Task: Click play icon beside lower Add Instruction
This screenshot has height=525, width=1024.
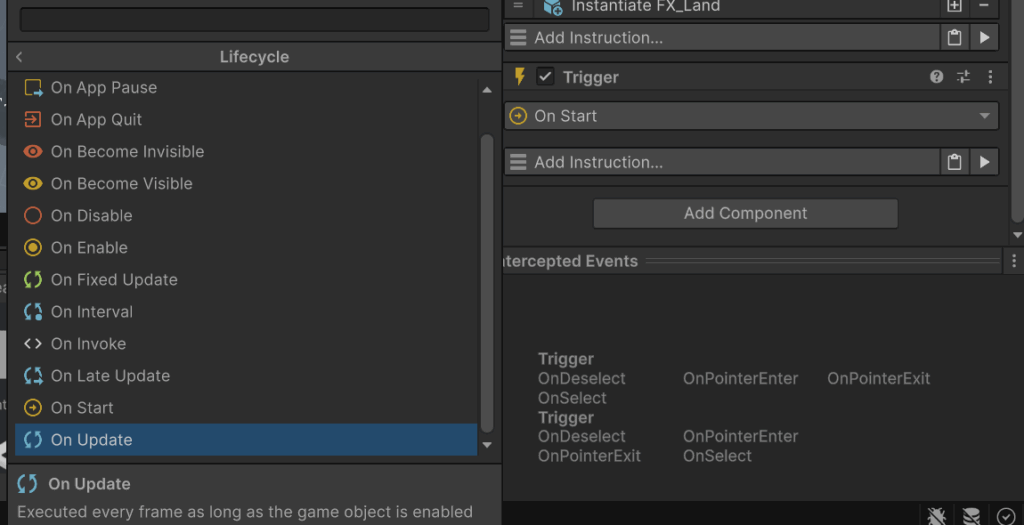Action: 984,162
